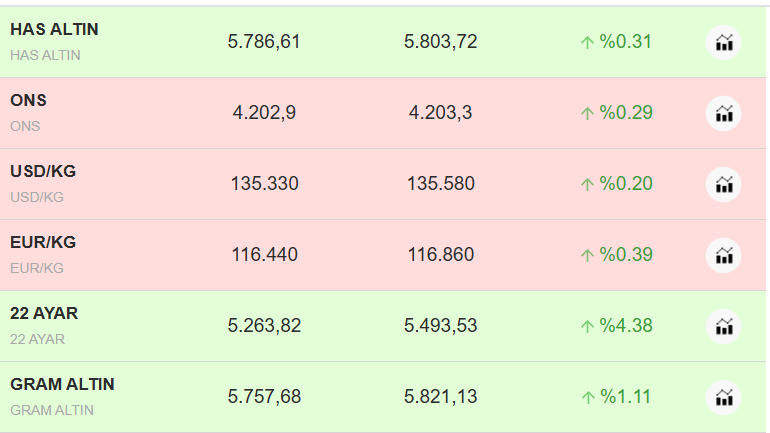Open the chart icon for HAS ALTIN
This screenshot has height=433, width=770.
(x=724, y=42)
